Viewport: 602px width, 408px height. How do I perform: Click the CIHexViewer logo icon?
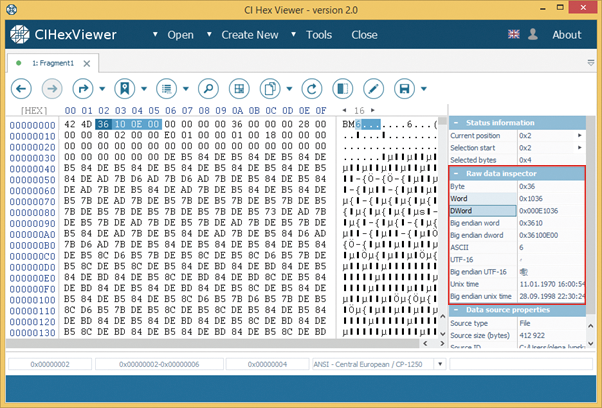(20, 35)
